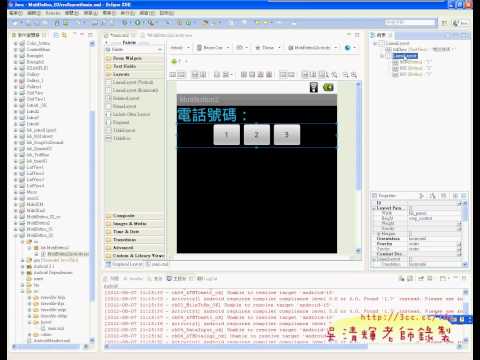Open the Images & Media palette category
The width and height of the screenshot is (480, 360).
(134, 224)
